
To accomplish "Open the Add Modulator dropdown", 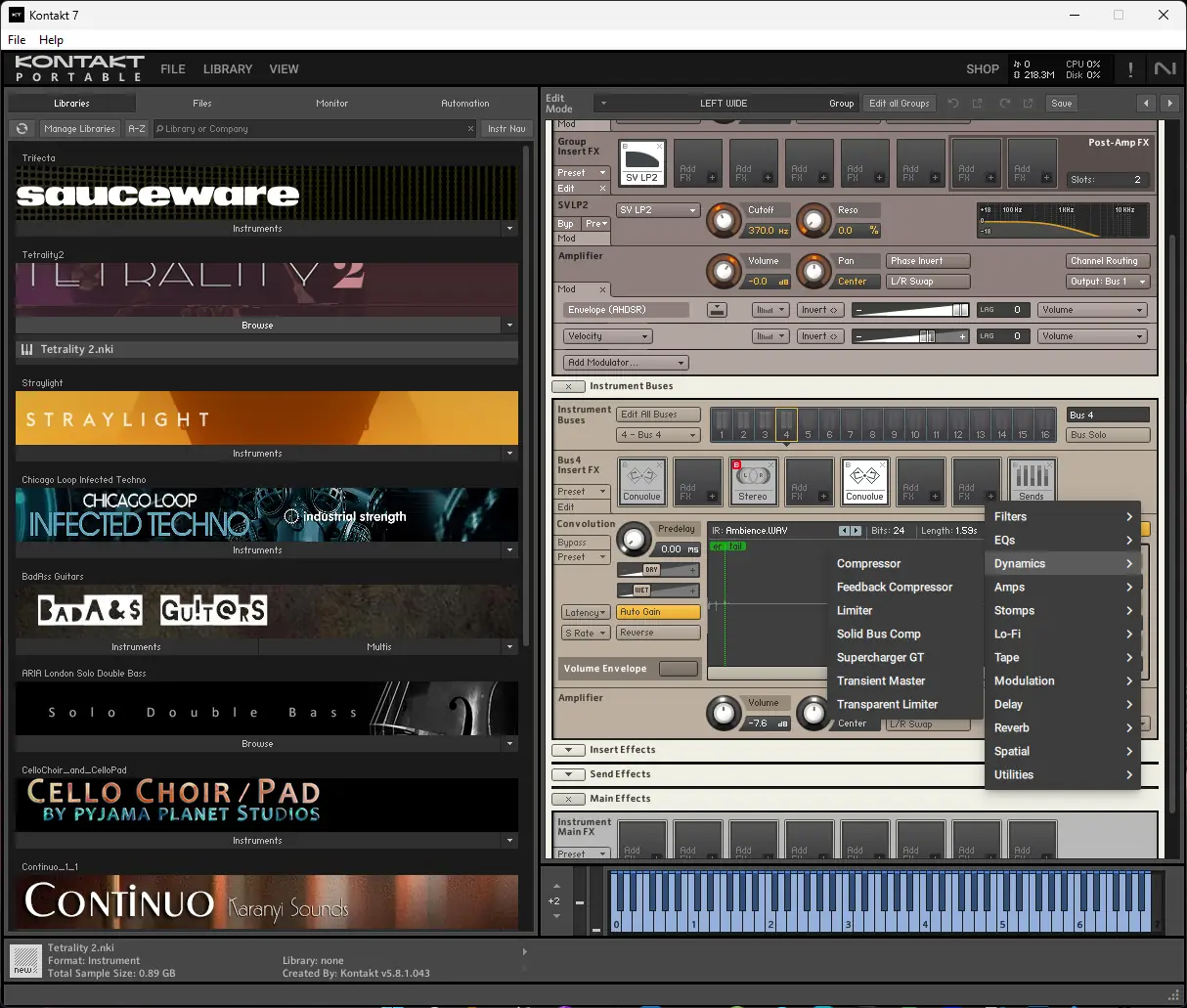I will point(626,363).
